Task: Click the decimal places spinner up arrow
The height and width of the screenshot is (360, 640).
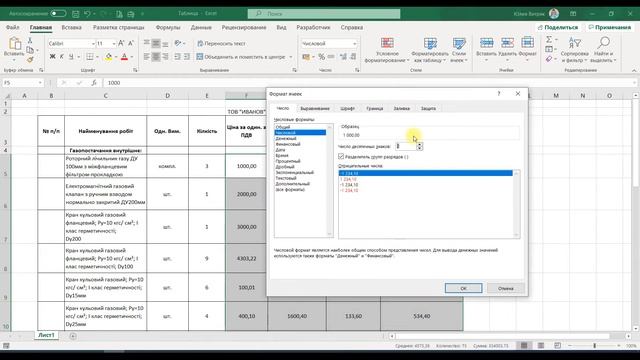Action: coord(420,144)
